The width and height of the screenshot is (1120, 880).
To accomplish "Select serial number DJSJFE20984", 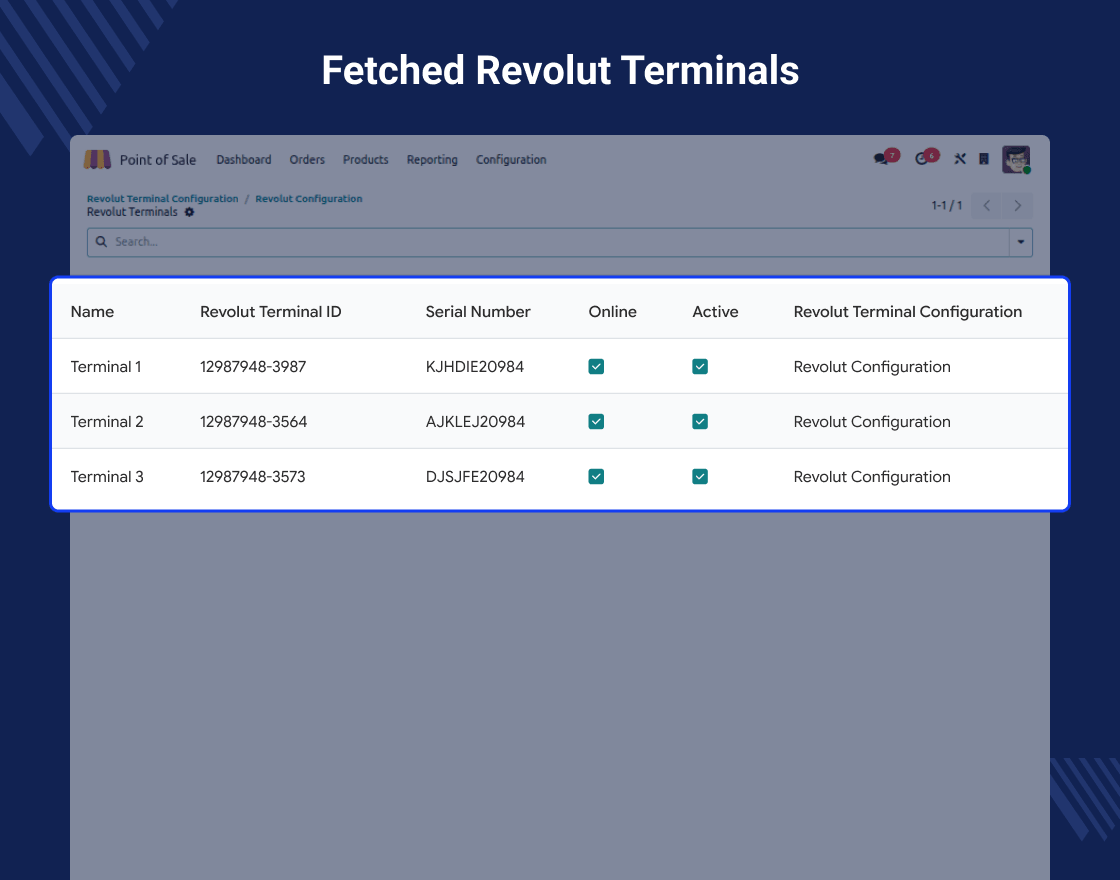I will point(475,476).
